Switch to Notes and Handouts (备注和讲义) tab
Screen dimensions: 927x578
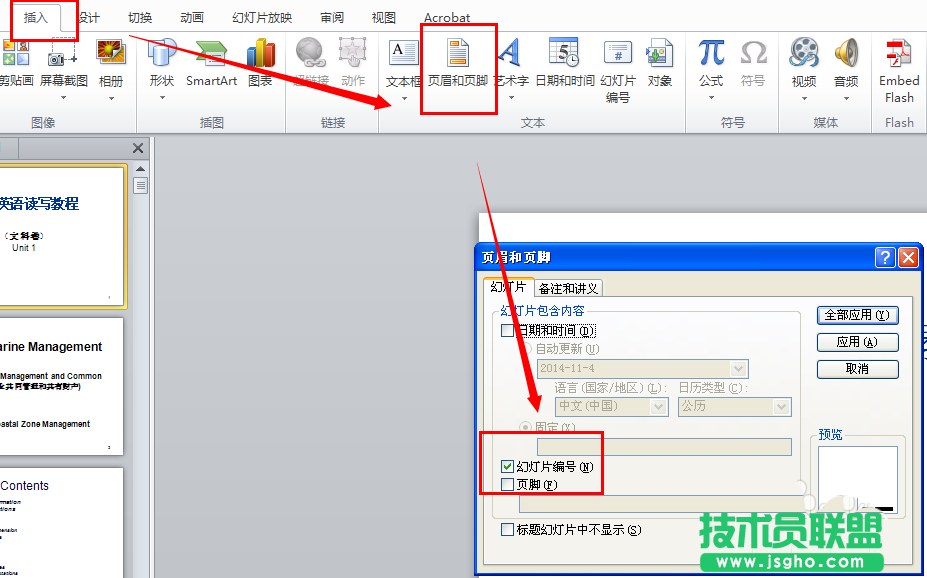pos(568,288)
